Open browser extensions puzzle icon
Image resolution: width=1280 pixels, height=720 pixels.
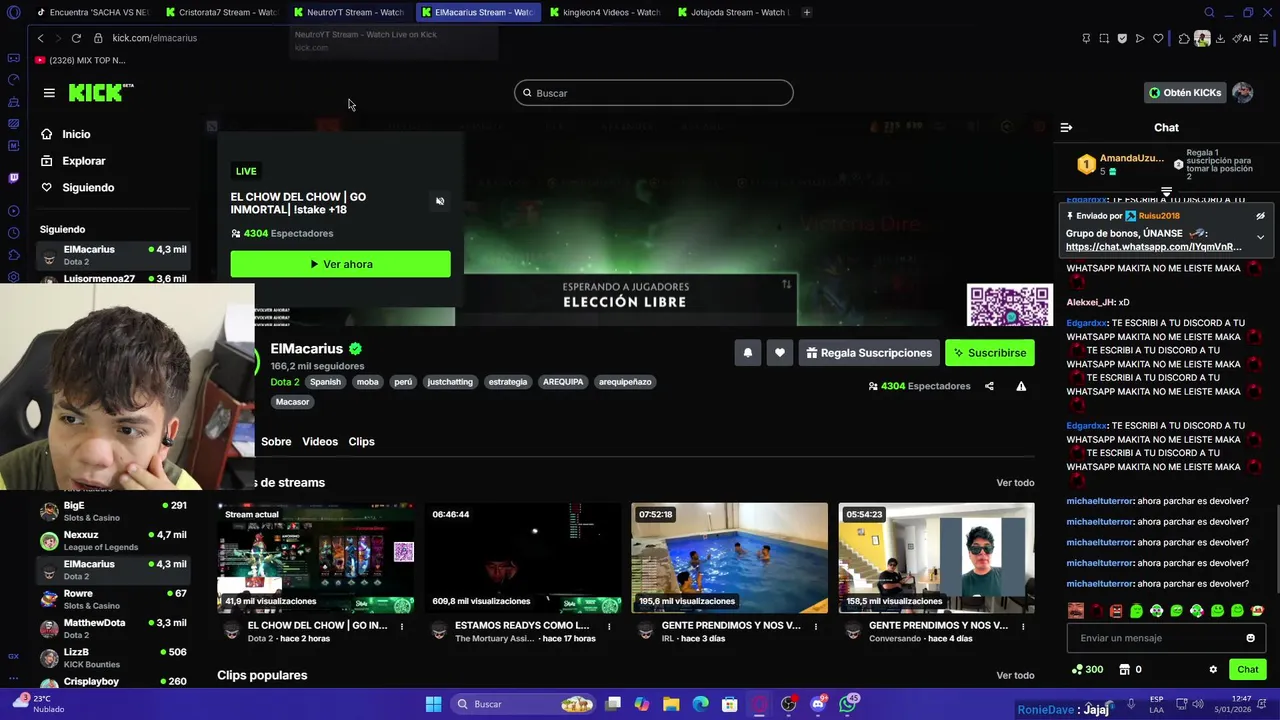(1184, 38)
